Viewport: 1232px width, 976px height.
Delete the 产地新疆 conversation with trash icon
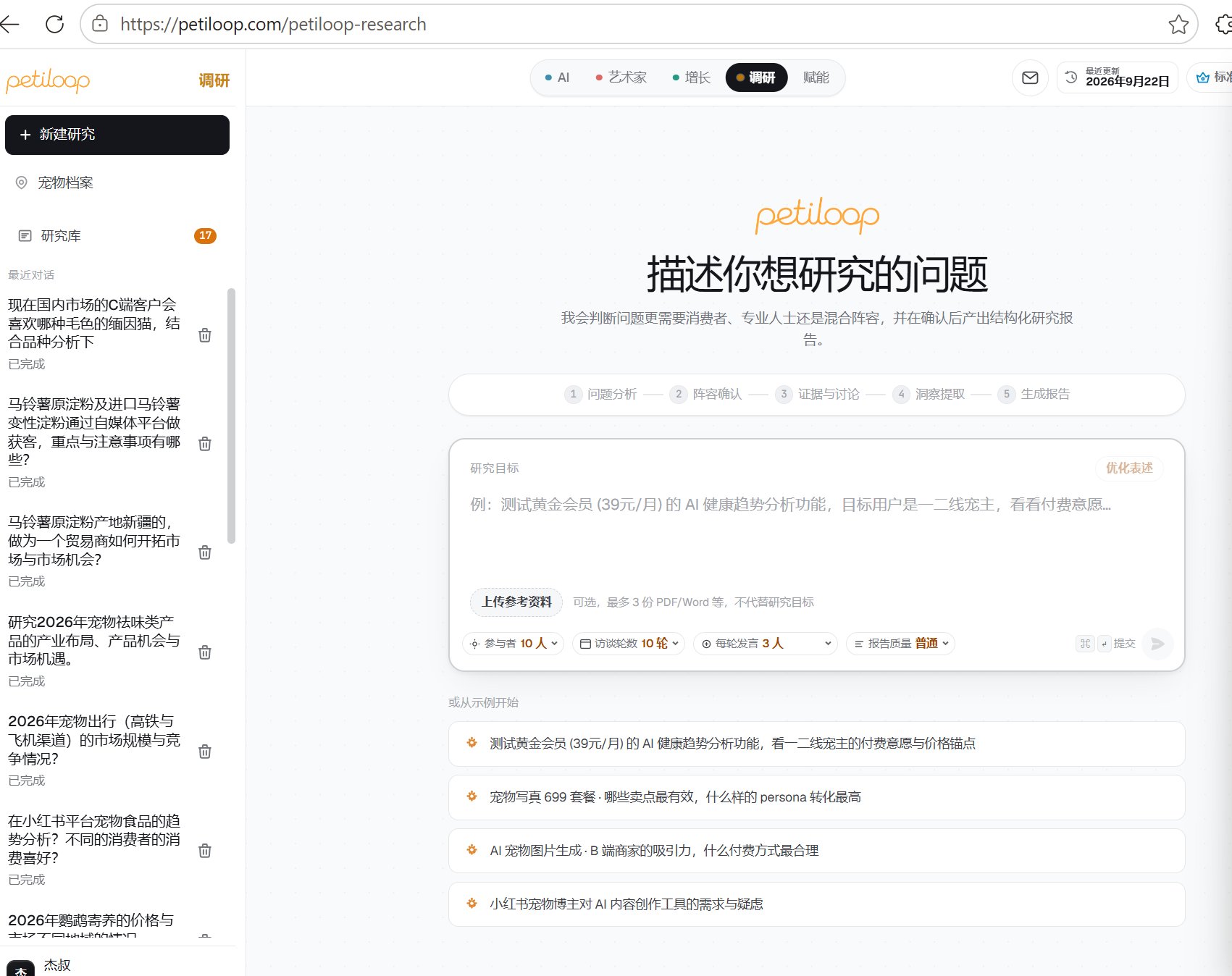[x=205, y=552]
